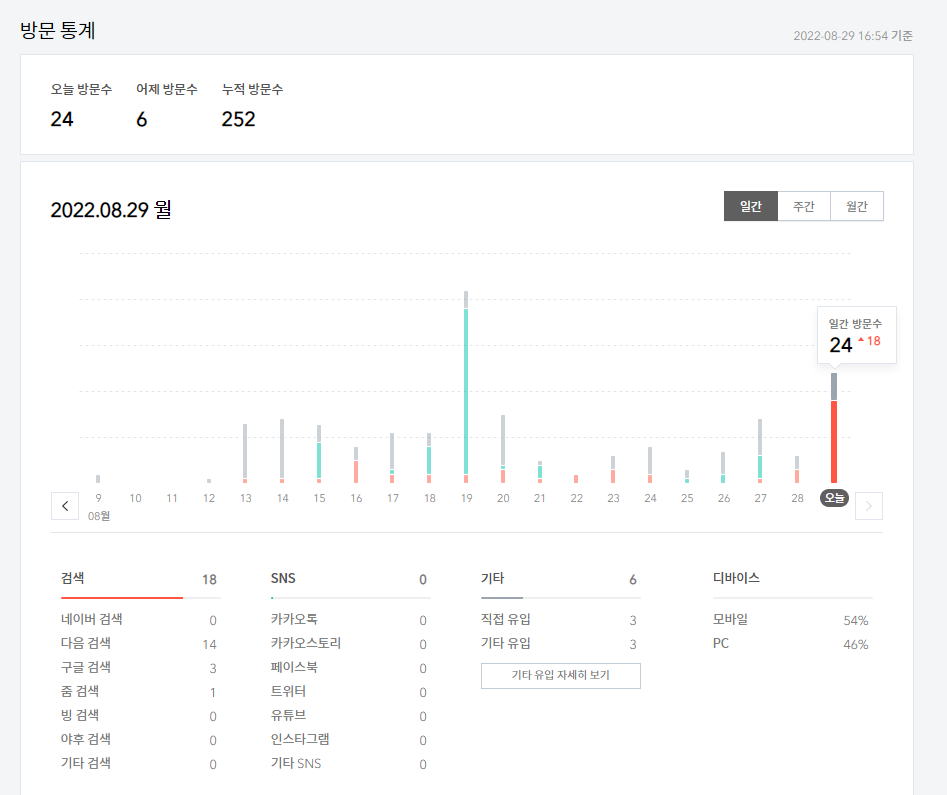
Task: Switch to 월간 monthly view
Action: click(857, 207)
